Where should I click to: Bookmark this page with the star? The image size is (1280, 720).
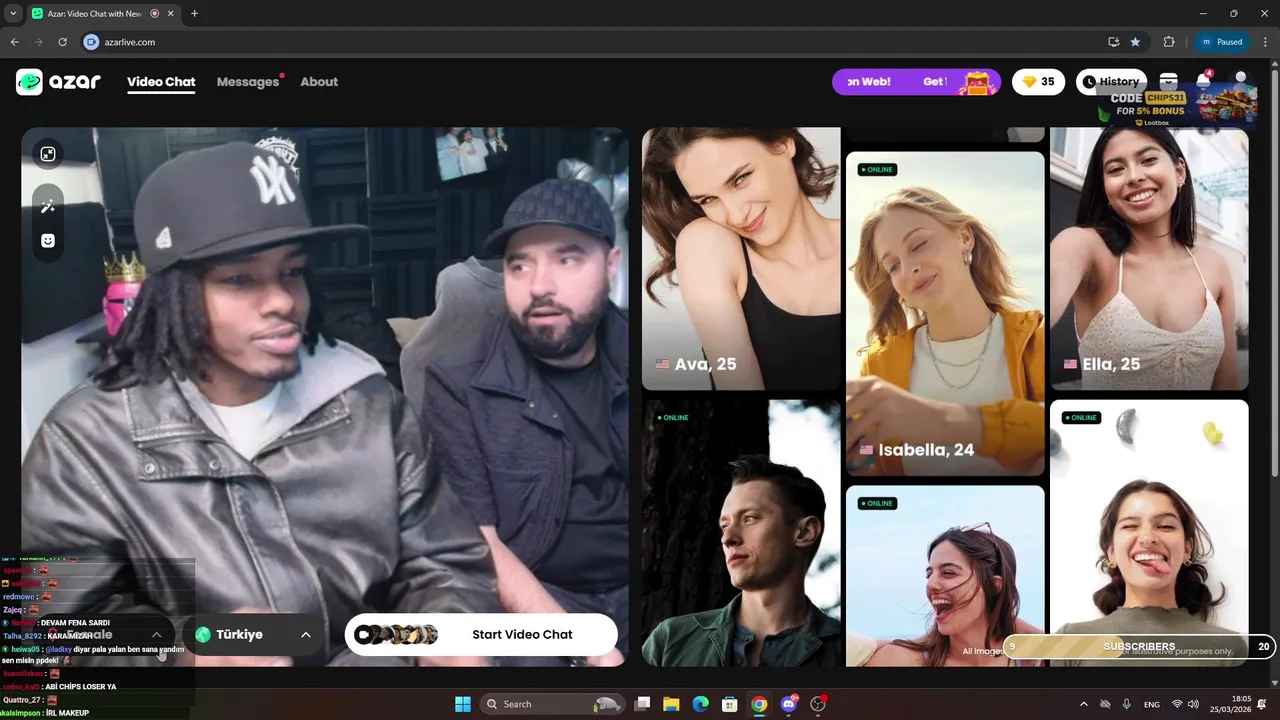pos(1135,42)
